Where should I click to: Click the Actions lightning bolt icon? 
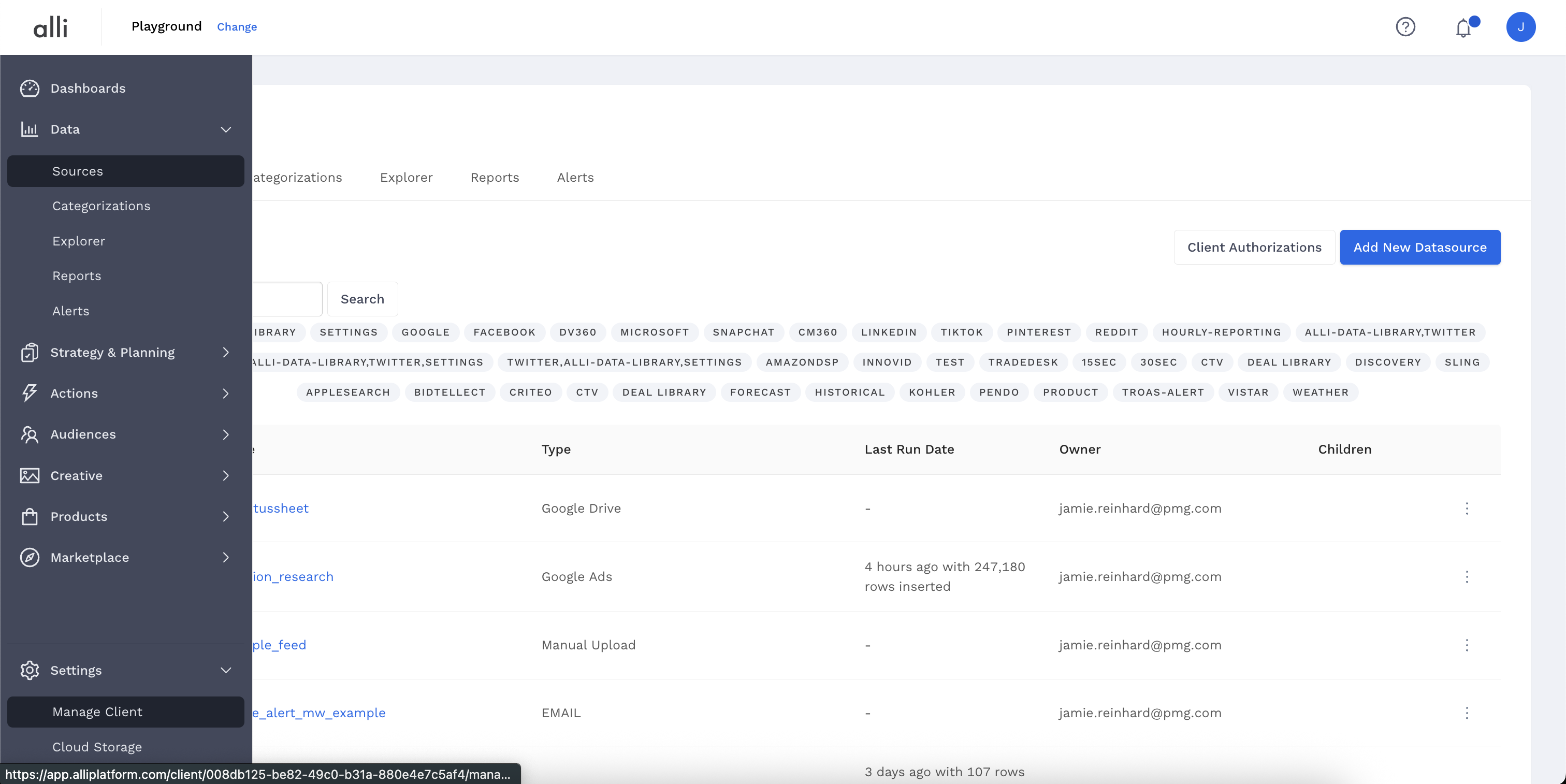point(29,393)
